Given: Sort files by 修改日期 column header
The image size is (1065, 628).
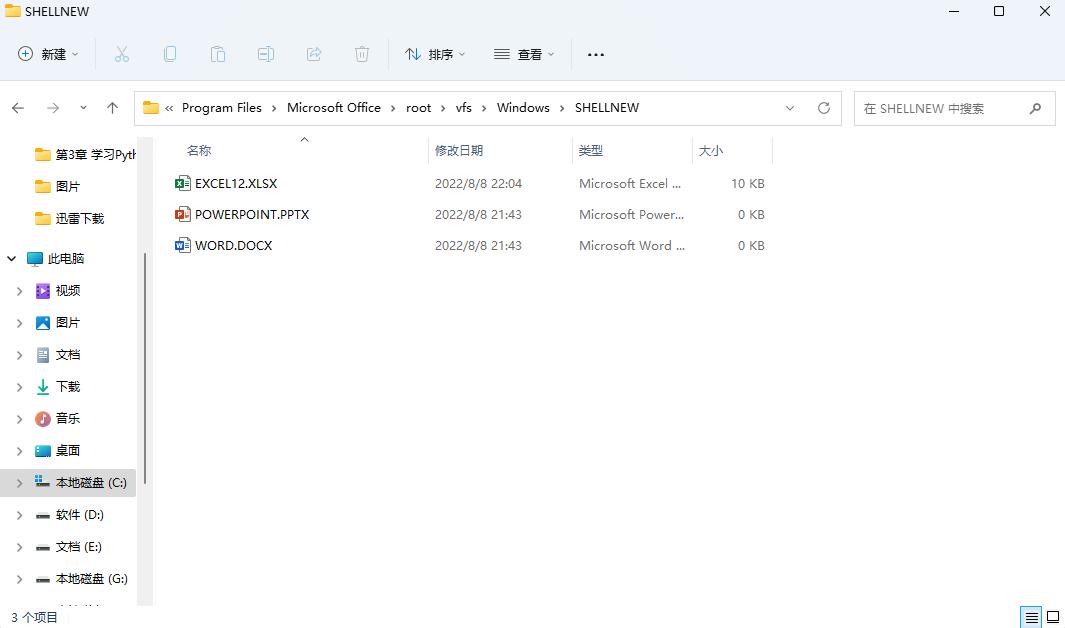Looking at the screenshot, I should (x=459, y=150).
